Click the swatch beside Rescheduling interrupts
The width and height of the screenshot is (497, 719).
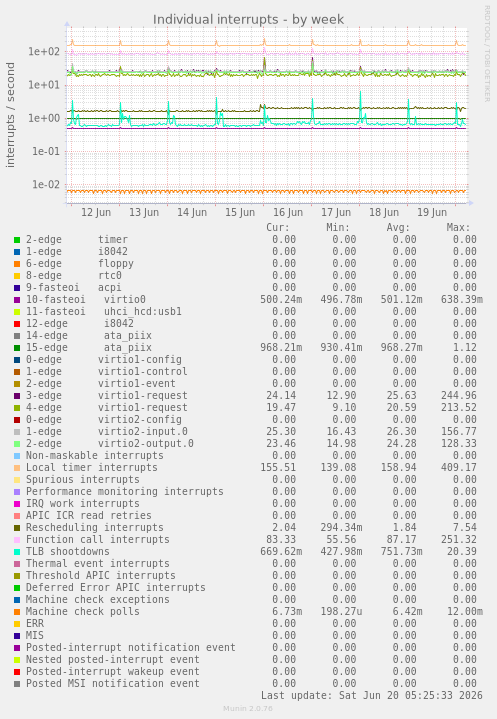pyautogui.click(x=17, y=528)
